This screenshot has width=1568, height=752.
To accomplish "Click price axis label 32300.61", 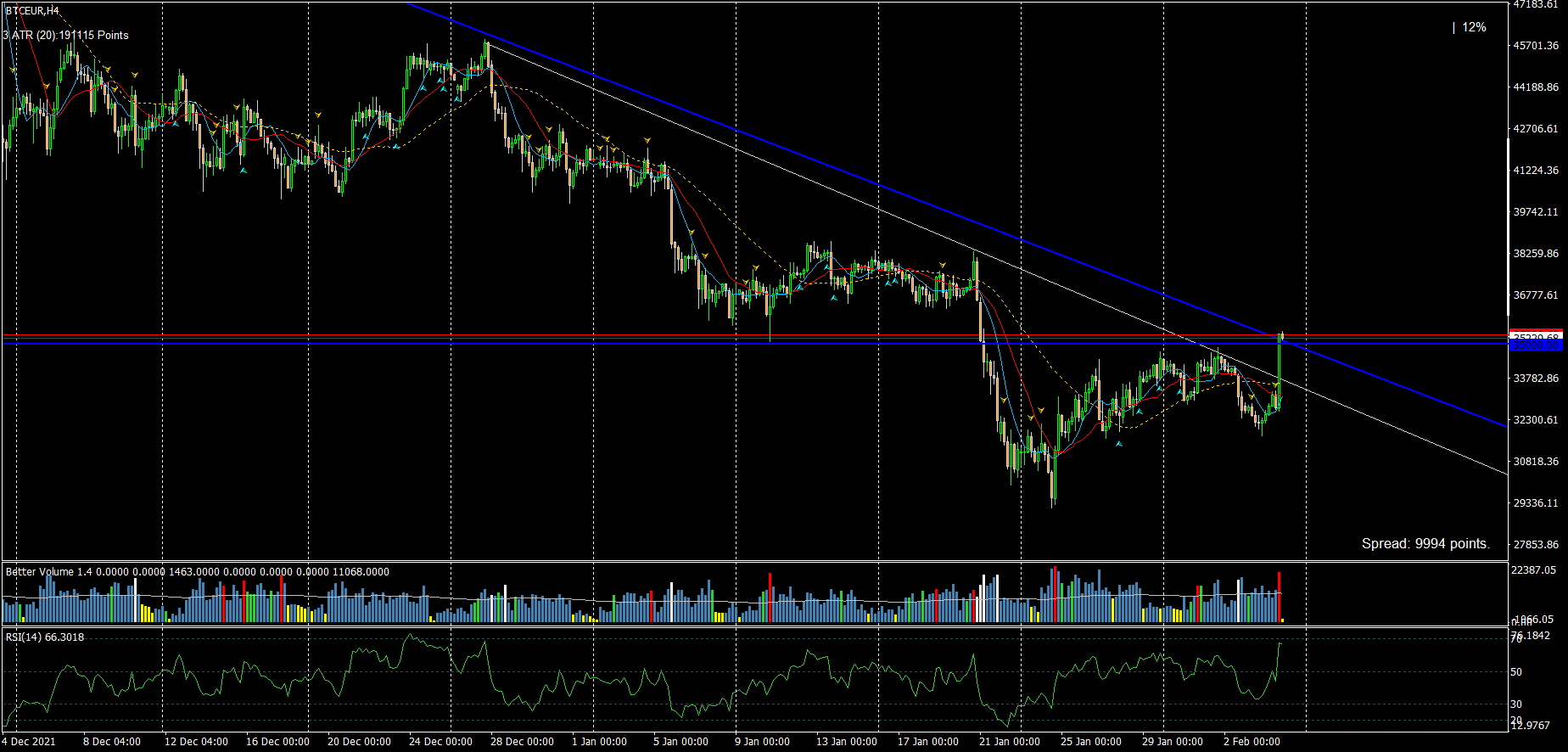I will pyautogui.click(x=1536, y=420).
